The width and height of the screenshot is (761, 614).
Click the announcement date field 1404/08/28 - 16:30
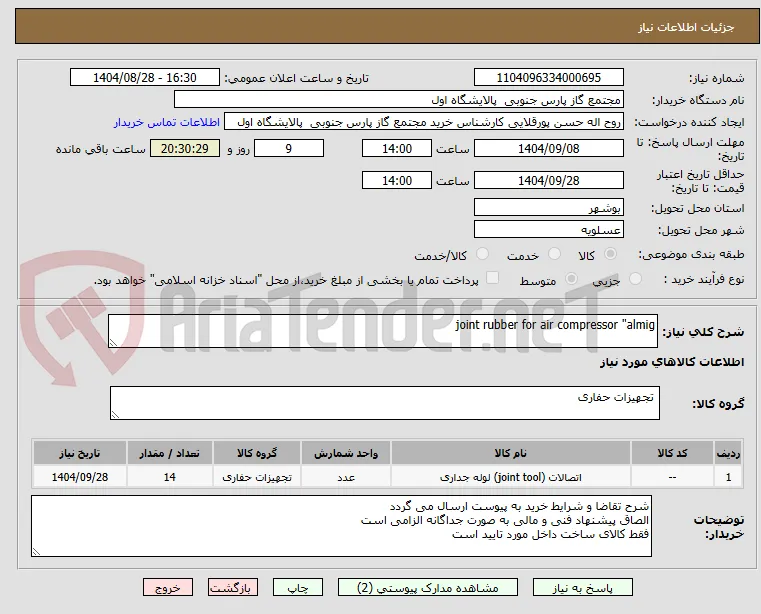click(145, 78)
